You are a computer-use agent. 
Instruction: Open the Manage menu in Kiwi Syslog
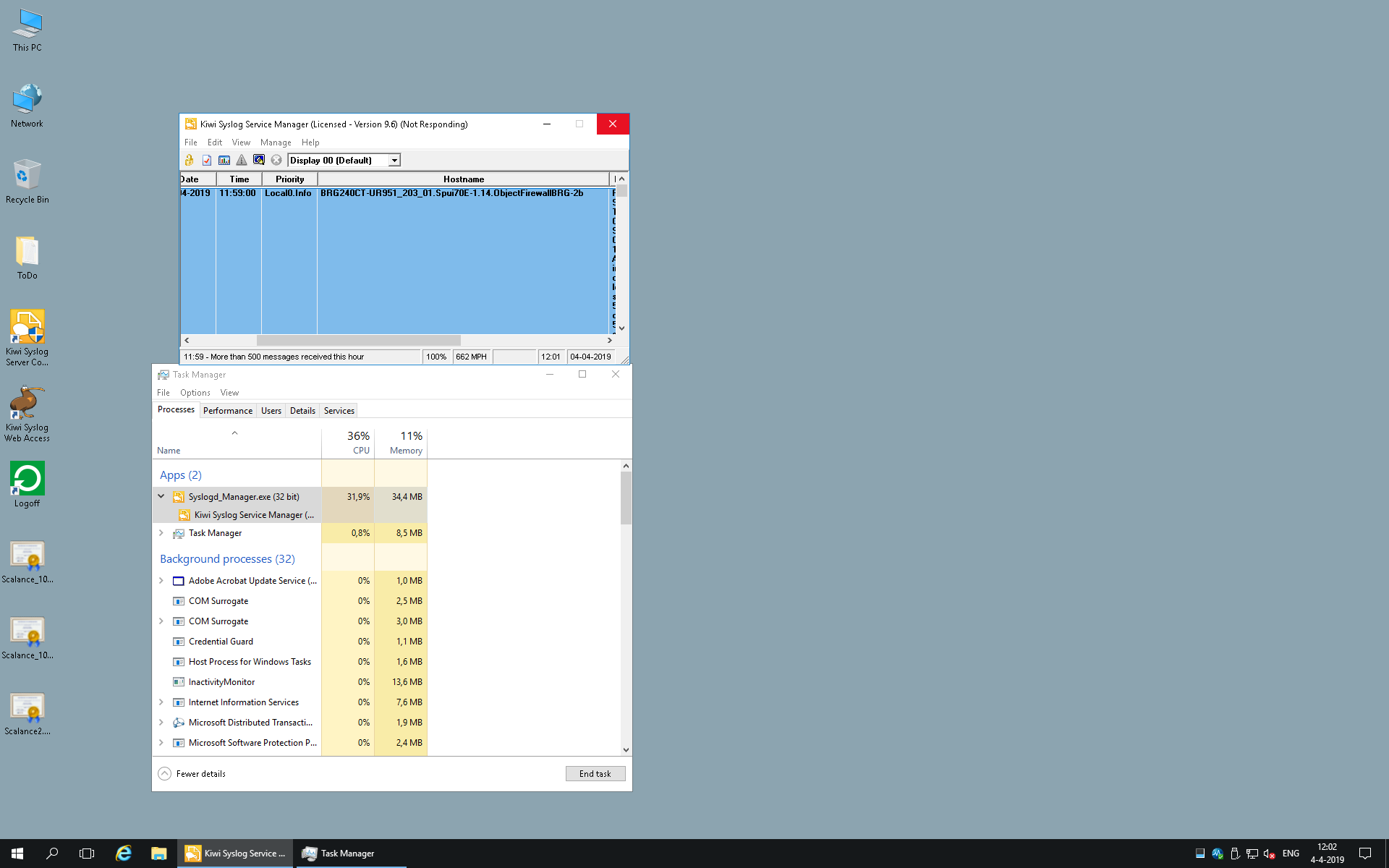pyautogui.click(x=276, y=142)
